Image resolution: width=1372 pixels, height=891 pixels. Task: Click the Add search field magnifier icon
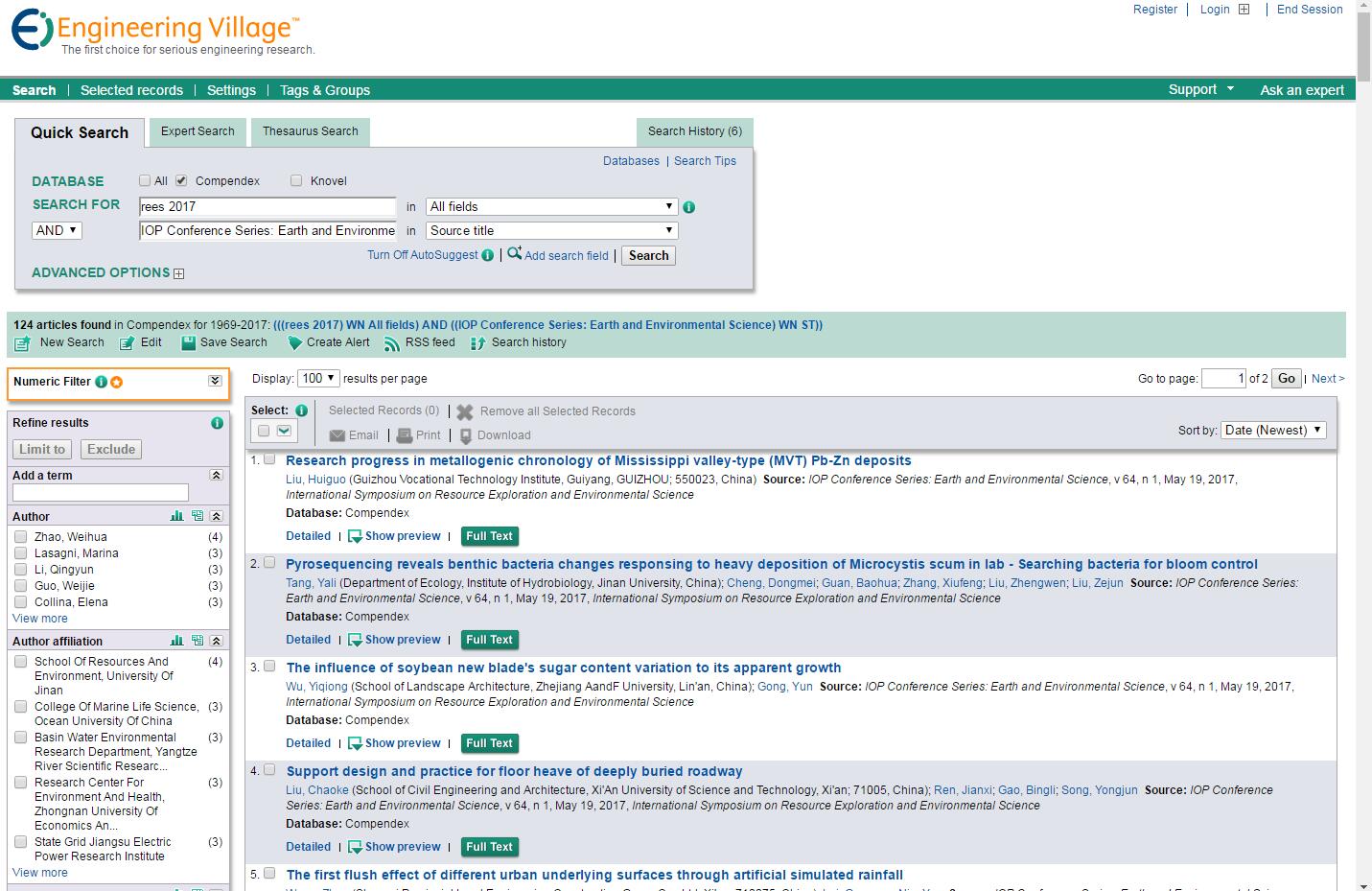click(514, 254)
